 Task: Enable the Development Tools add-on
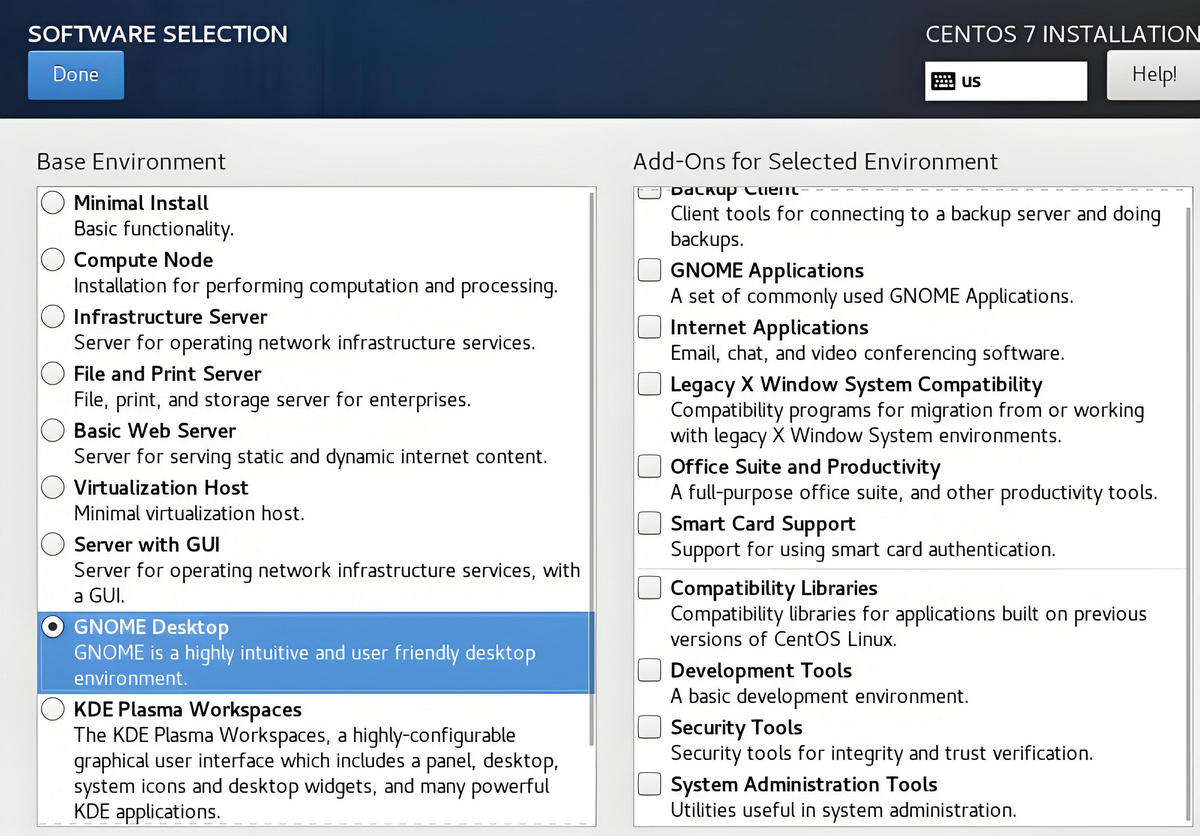[650, 670]
